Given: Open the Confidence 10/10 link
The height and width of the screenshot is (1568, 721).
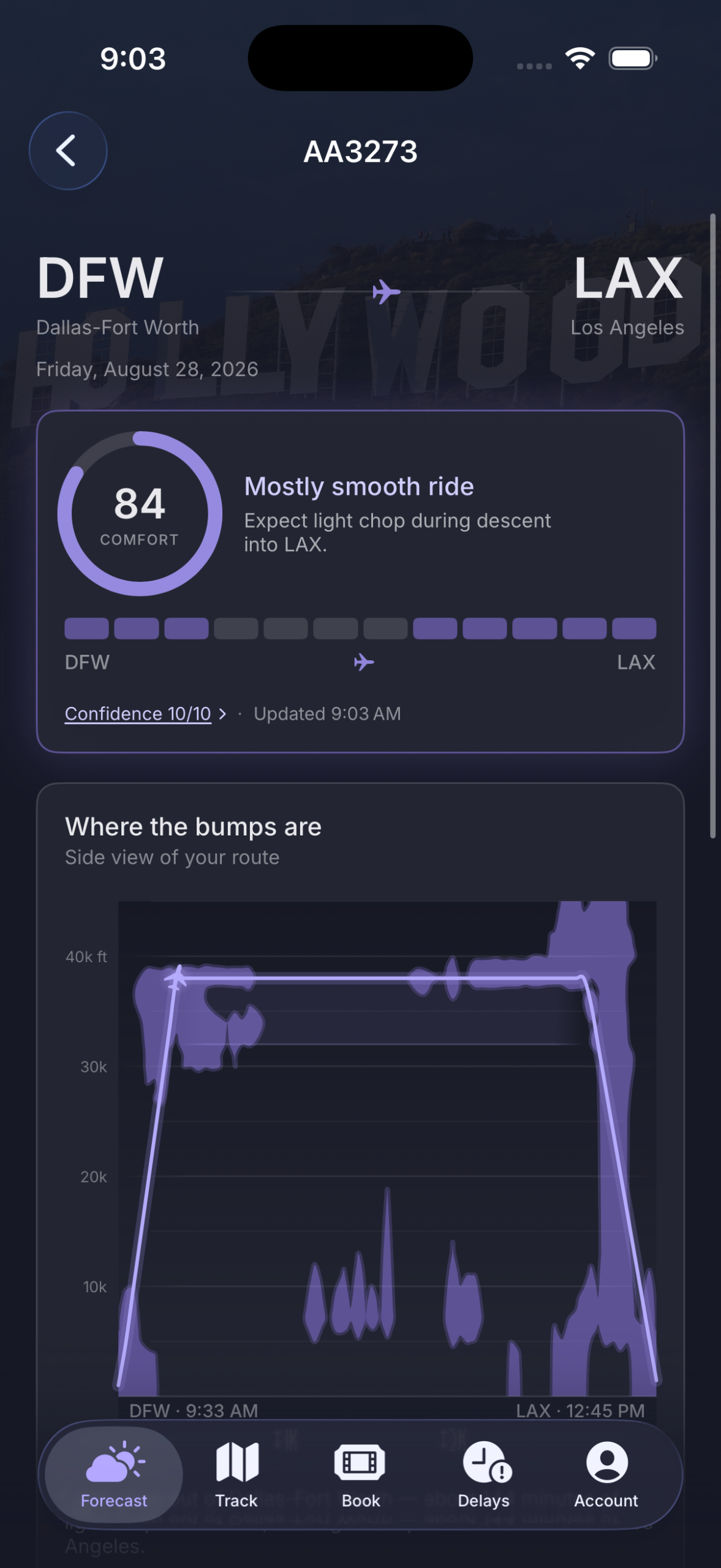Looking at the screenshot, I should point(138,714).
